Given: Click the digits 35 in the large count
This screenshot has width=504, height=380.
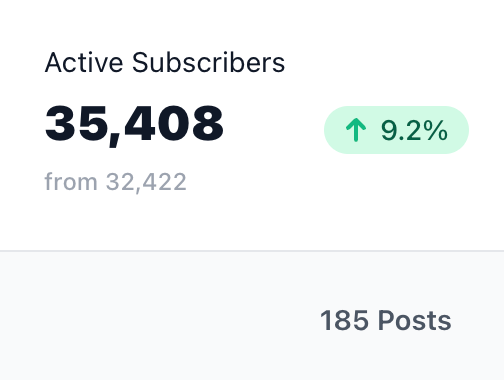Looking at the screenshot, I should click(75, 124).
